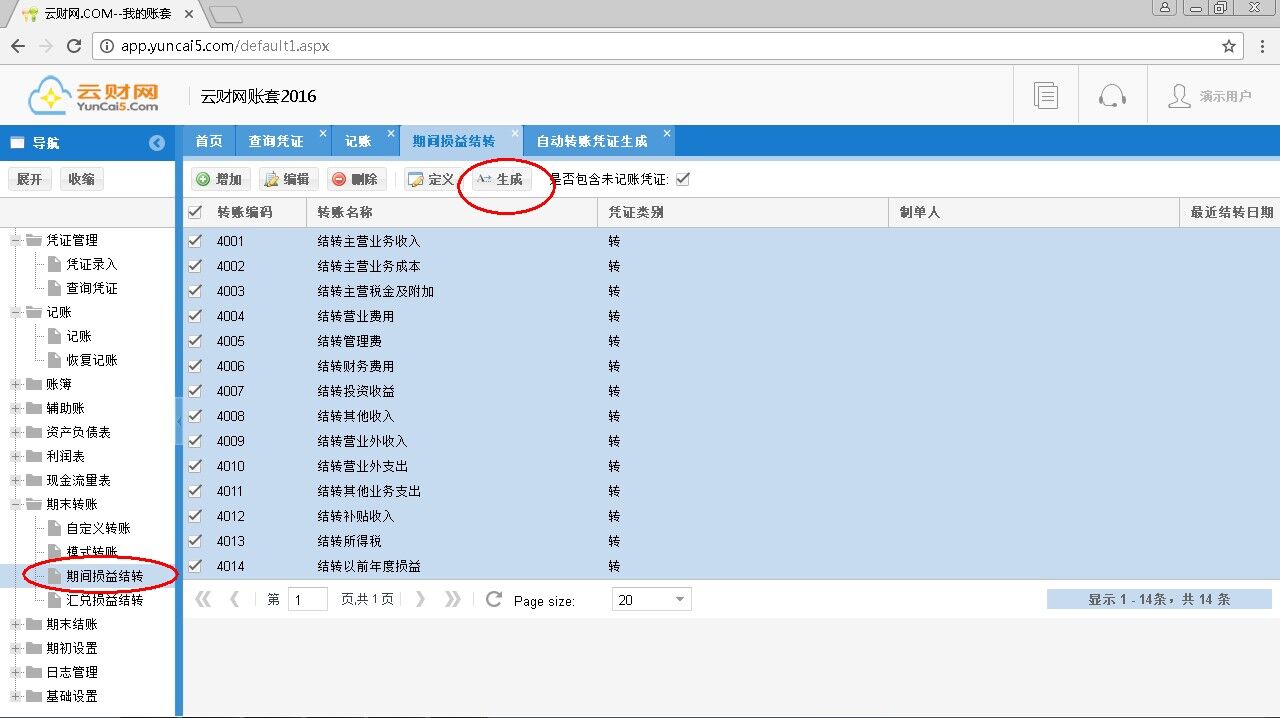Viewport: 1280px width, 718px height.
Task: Open the Page size dropdown
Action: 680,600
